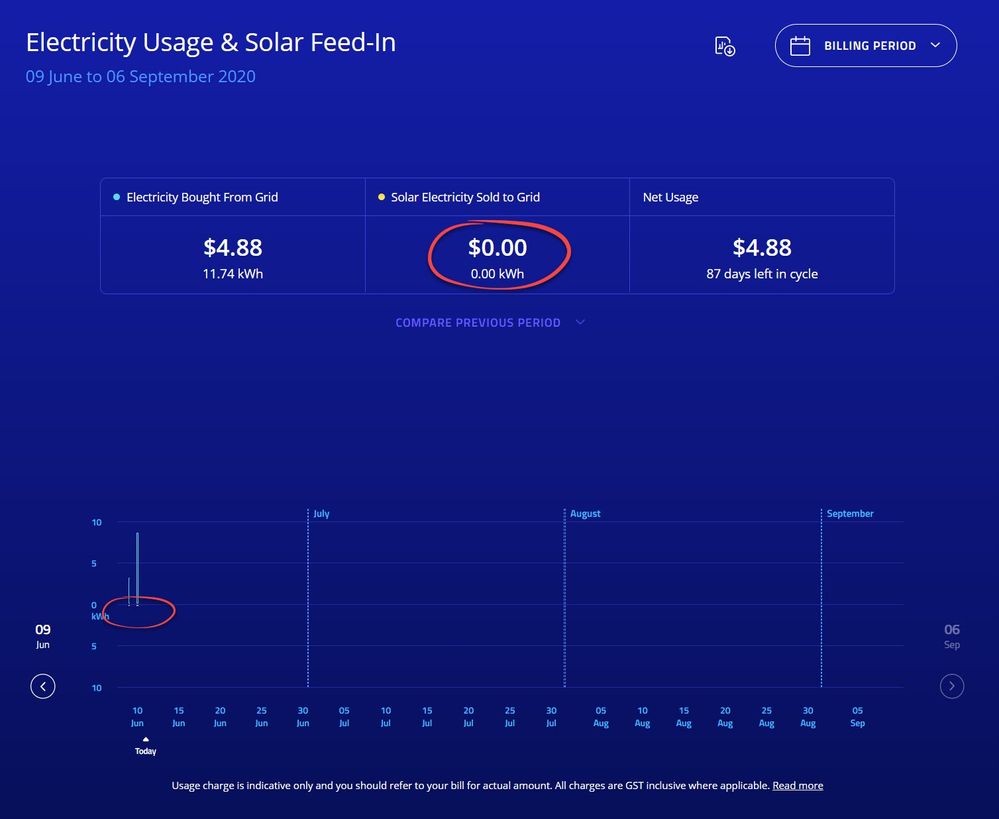The image size is (999, 819).
Task: Toggle the Electricity Bought From Grid legend dot
Action: [114, 197]
